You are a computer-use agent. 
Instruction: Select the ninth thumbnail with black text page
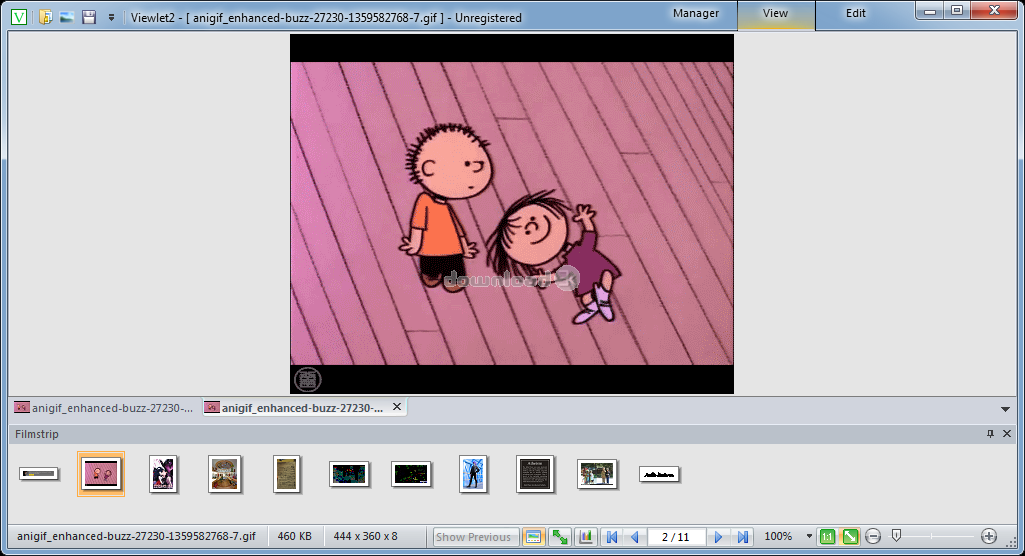point(535,474)
